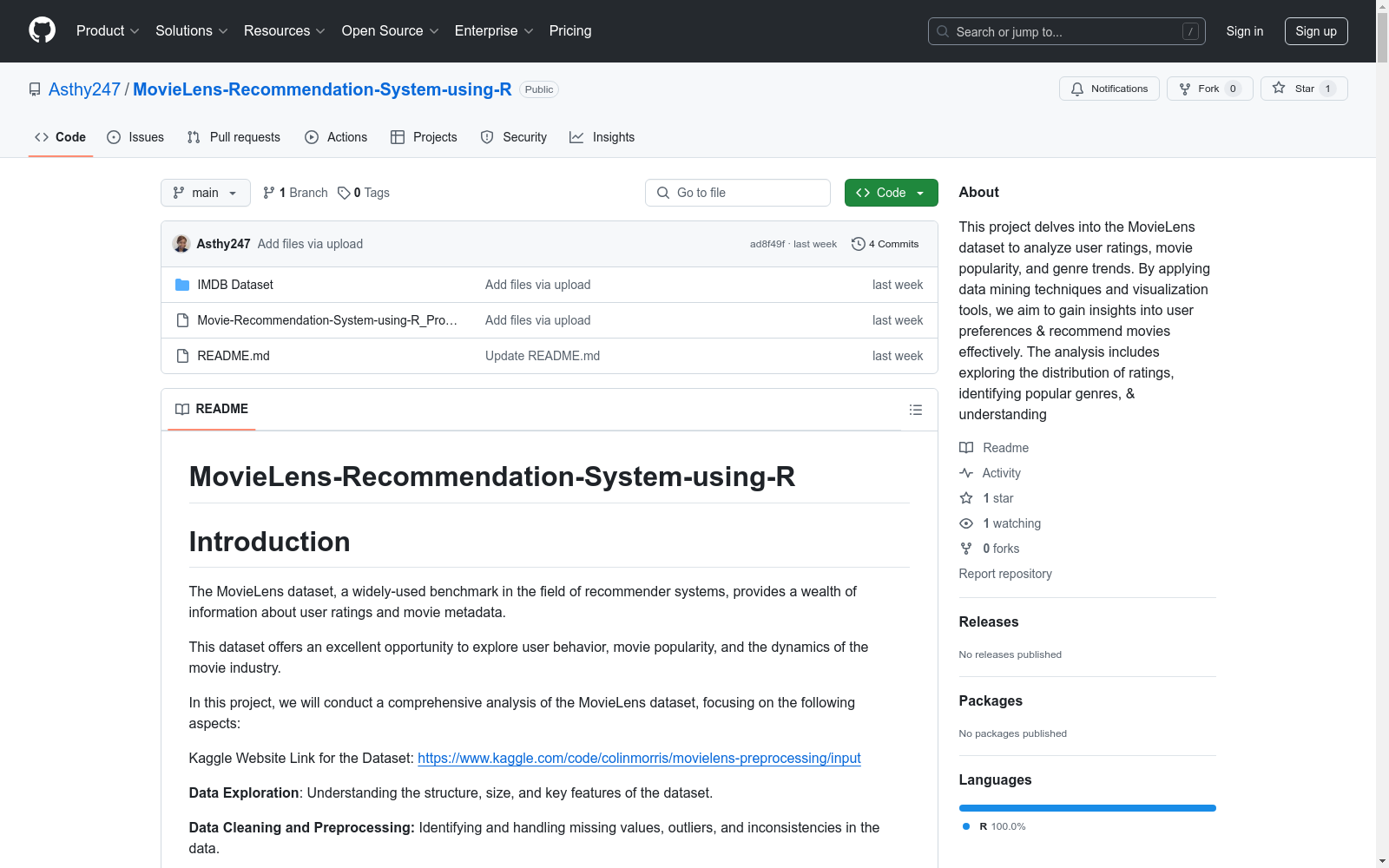Click the slash shortcut key icon
This screenshot has height=868, width=1389.
tap(1191, 31)
